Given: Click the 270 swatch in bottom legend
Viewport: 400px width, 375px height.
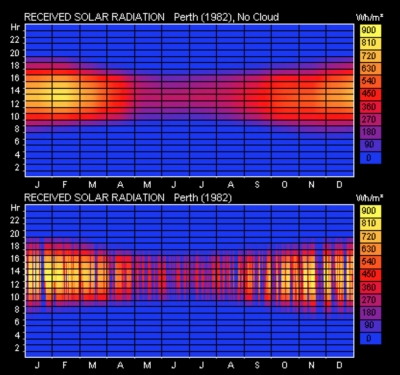Looking at the screenshot, I should click(x=370, y=300).
